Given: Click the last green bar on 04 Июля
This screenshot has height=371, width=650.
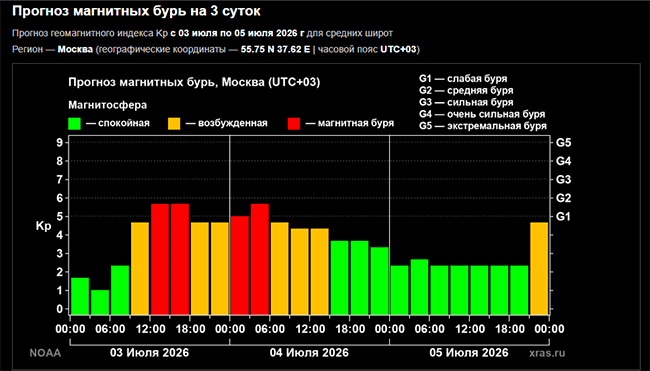Looking at the screenshot, I should [379, 281].
